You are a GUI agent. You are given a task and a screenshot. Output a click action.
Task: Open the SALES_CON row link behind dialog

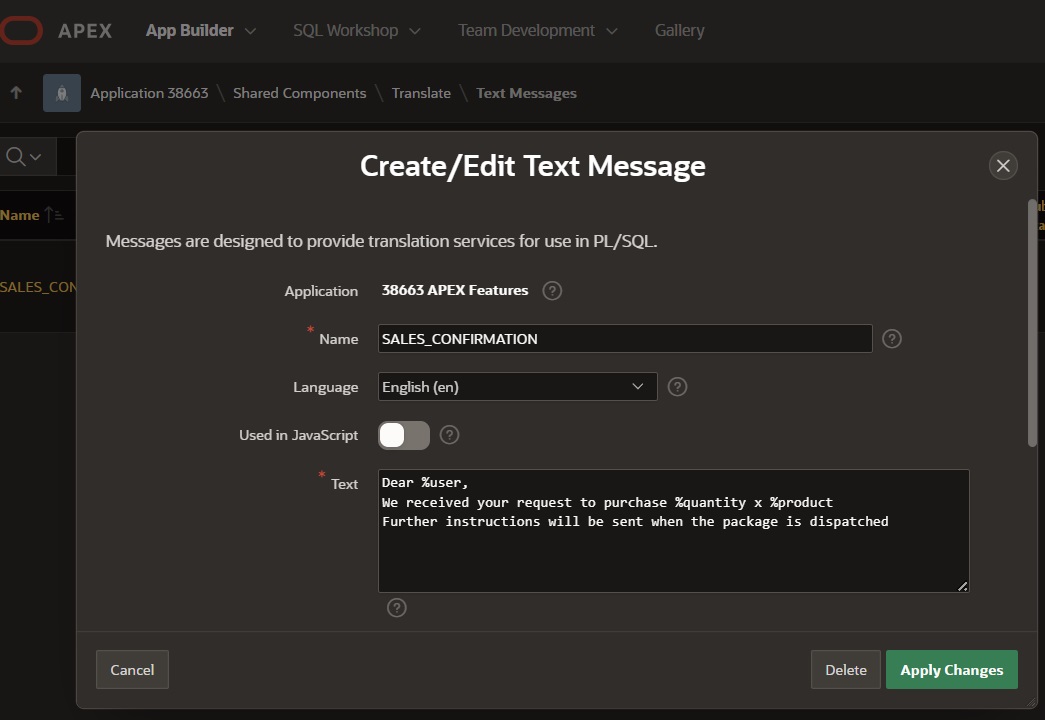pyautogui.click(x=38, y=287)
